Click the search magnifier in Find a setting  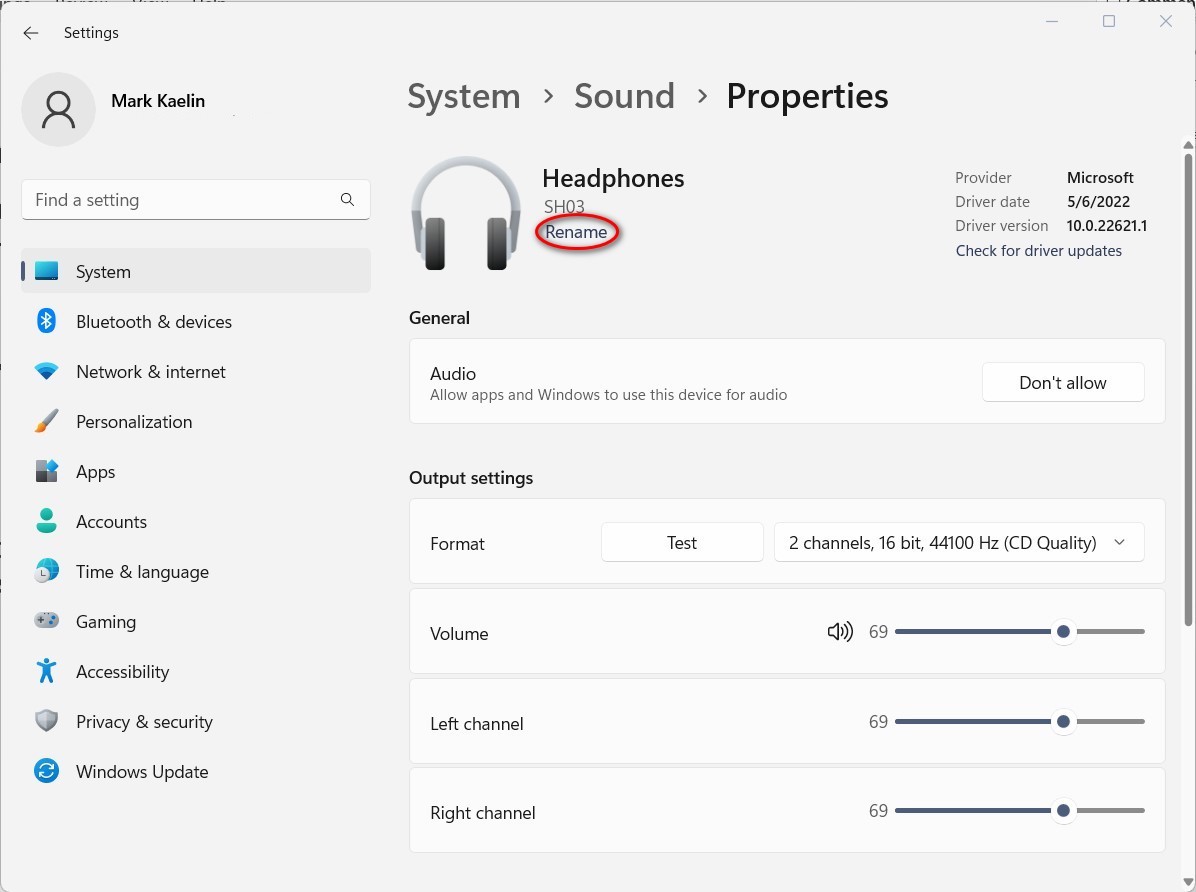tap(347, 199)
